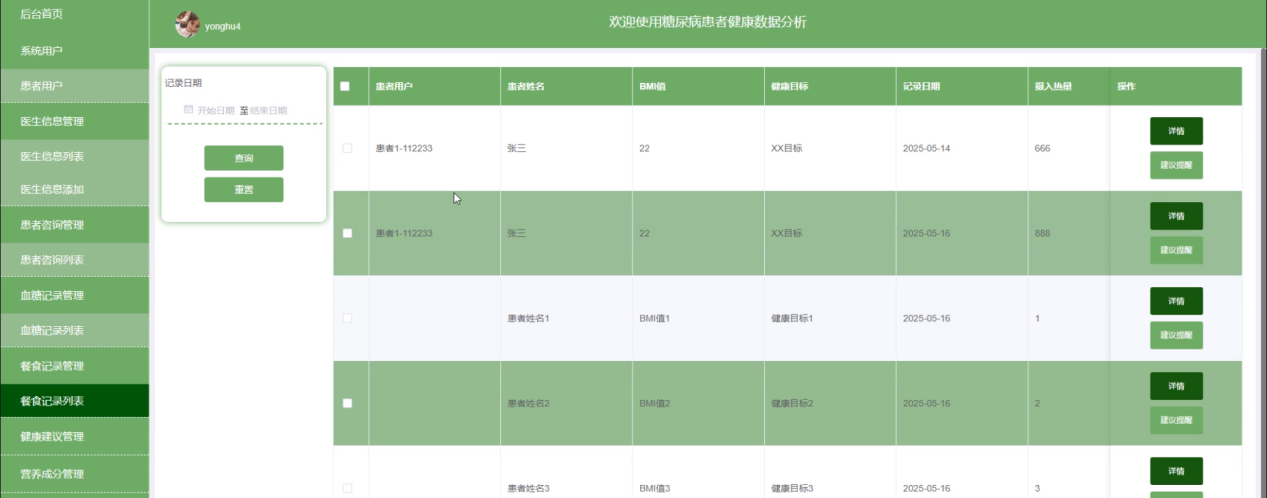Collapse the 血糖记录管理 sidebar section
Viewport: 1267px width, 498px height.
click(x=74, y=295)
